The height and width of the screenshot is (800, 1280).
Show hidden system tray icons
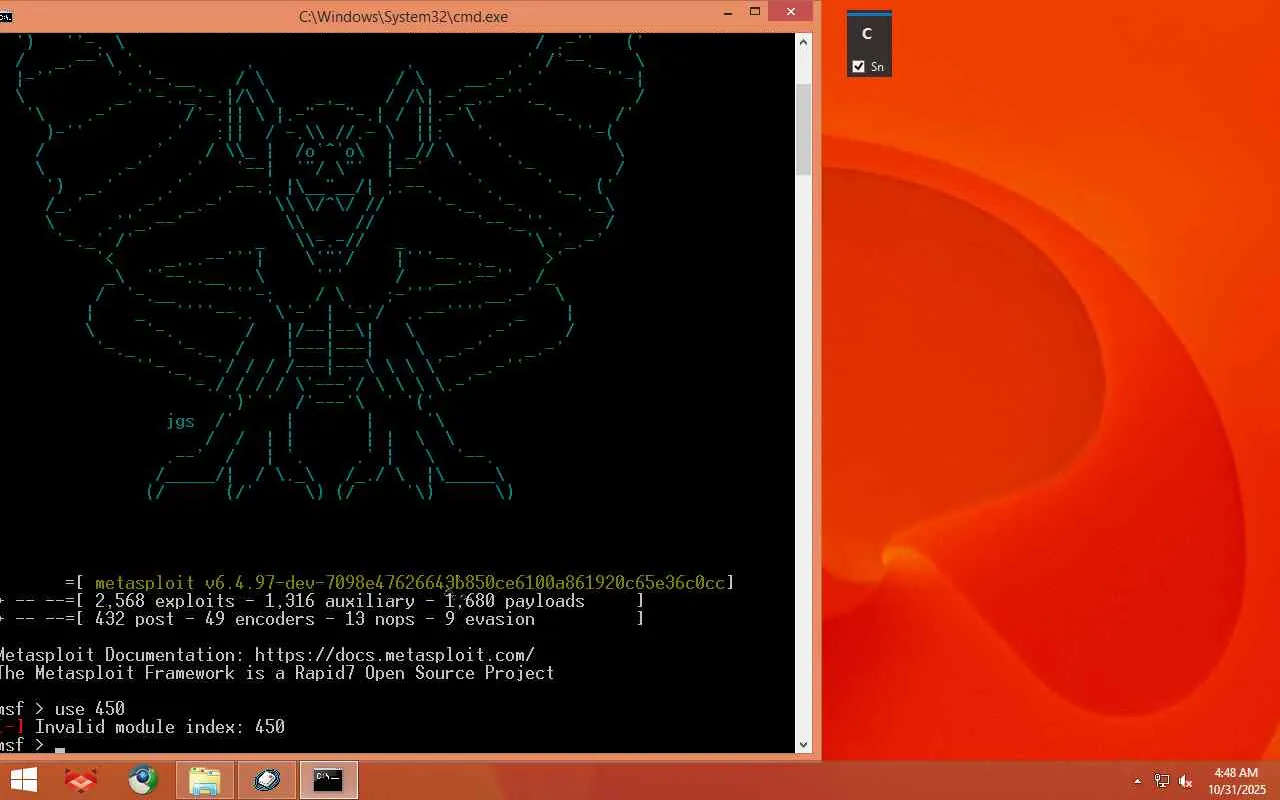pyautogui.click(x=1137, y=781)
